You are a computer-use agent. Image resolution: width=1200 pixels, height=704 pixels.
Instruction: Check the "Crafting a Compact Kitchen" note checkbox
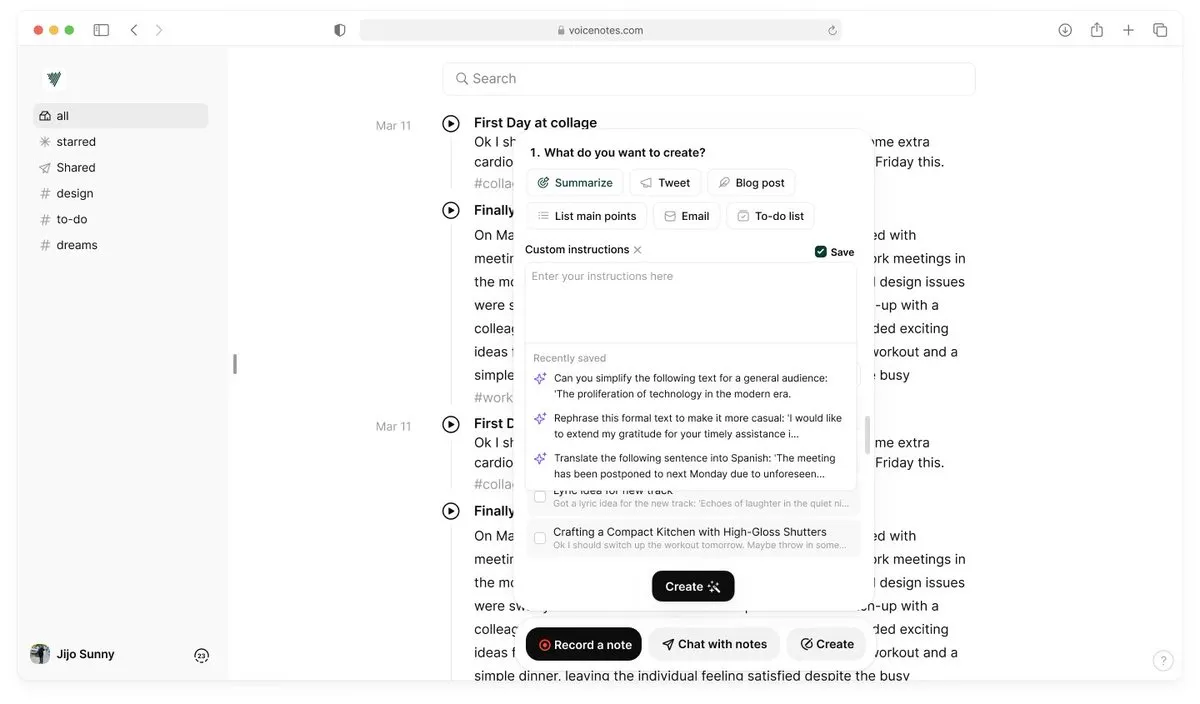point(540,538)
